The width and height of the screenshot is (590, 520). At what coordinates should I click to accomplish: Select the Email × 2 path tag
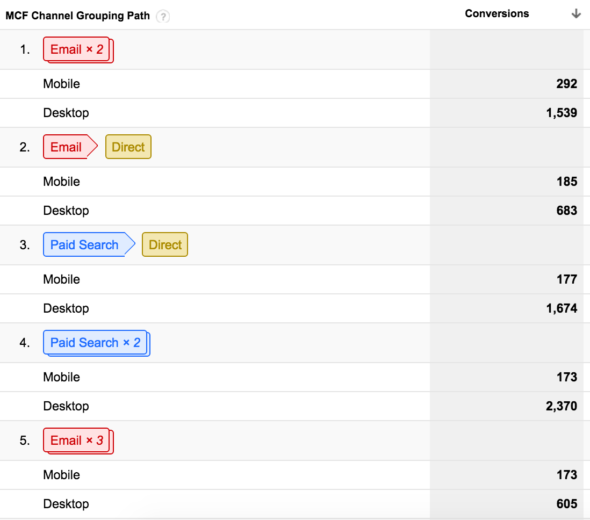(78, 50)
